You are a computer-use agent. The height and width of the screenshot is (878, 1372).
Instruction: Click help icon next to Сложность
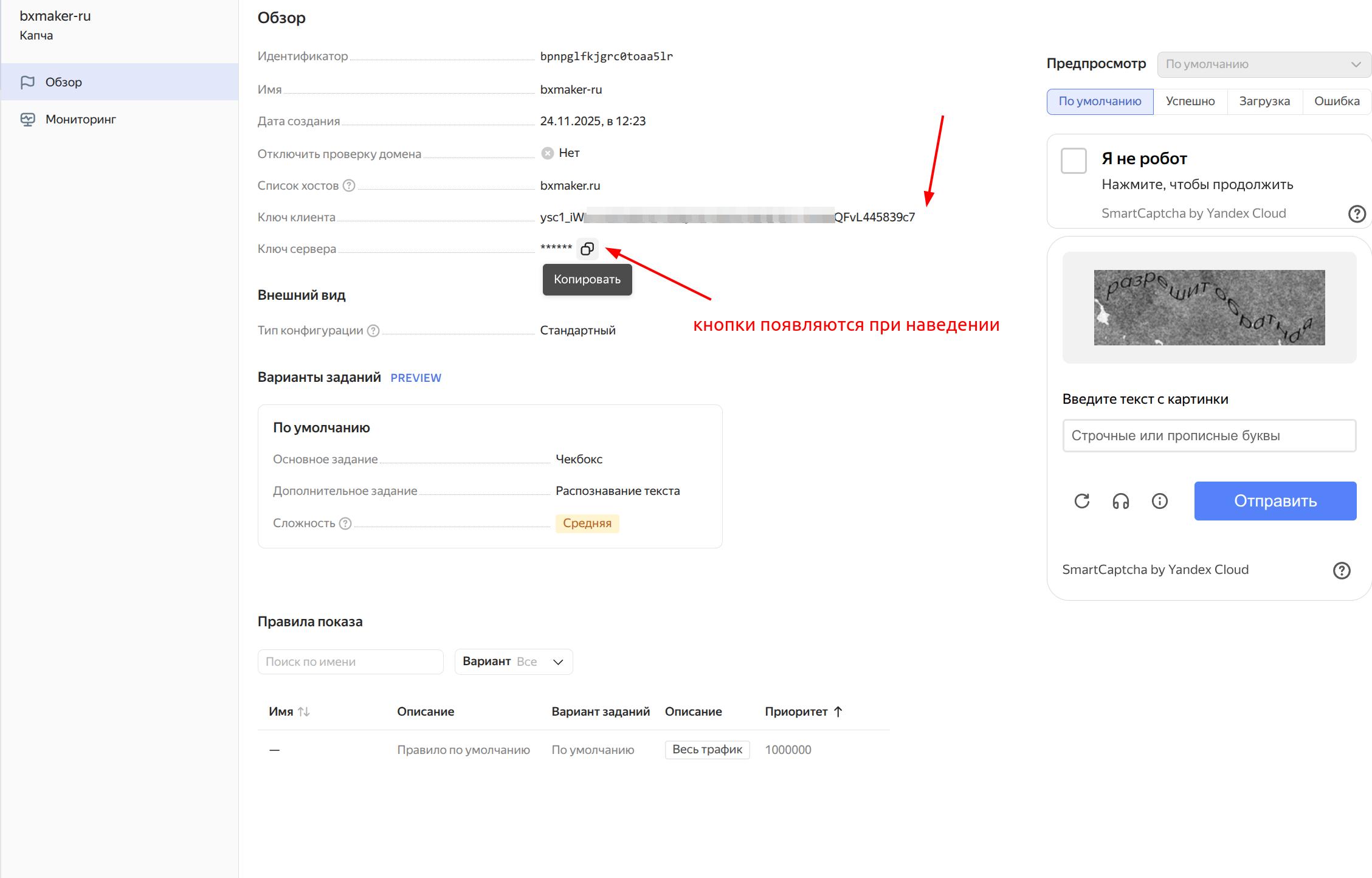point(345,523)
